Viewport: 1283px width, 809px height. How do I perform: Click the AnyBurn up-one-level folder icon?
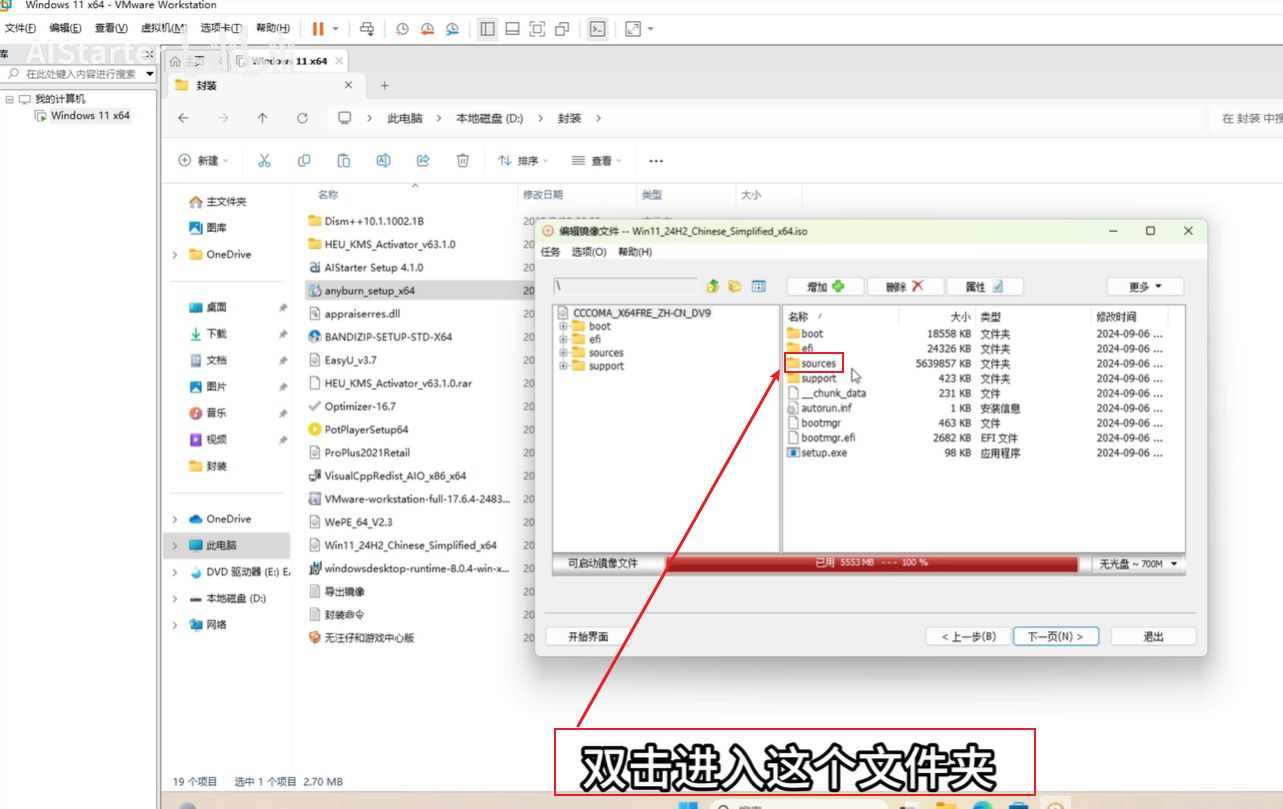712,287
